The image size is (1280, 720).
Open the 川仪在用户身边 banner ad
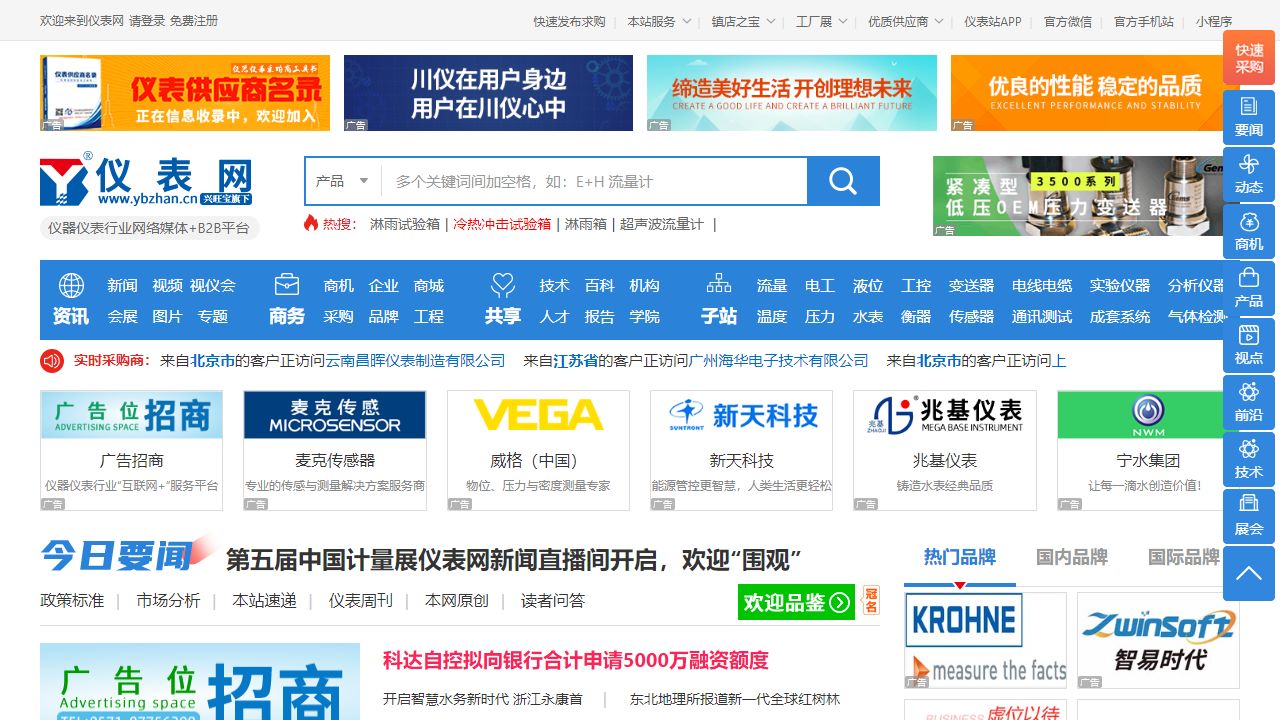click(x=488, y=93)
